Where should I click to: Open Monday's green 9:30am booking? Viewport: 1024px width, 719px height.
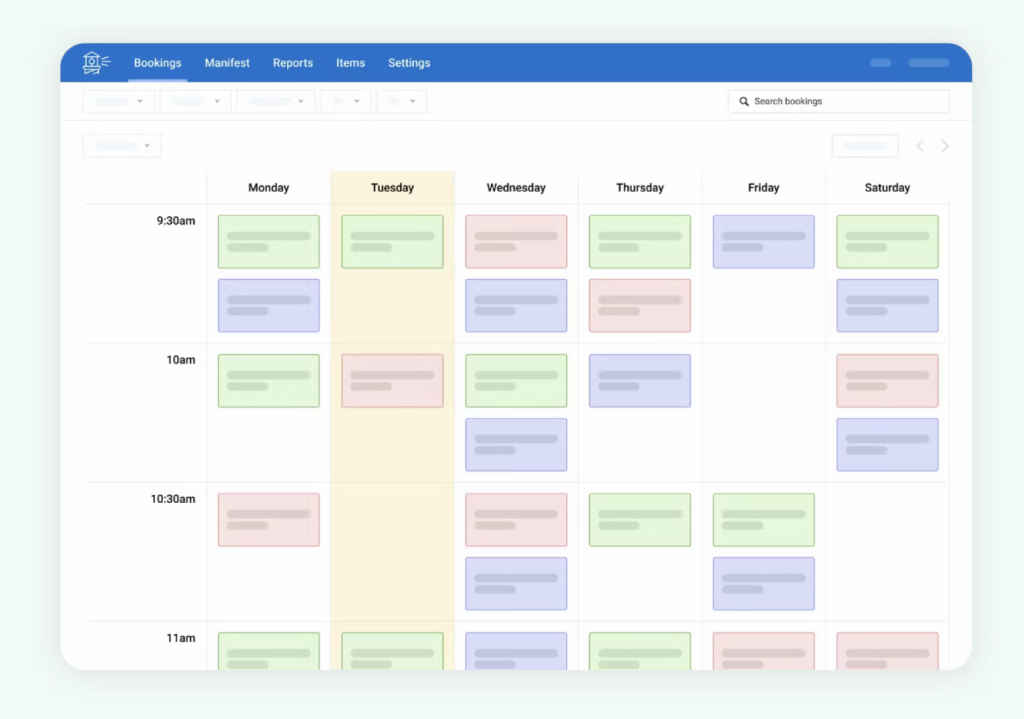[x=269, y=242]
